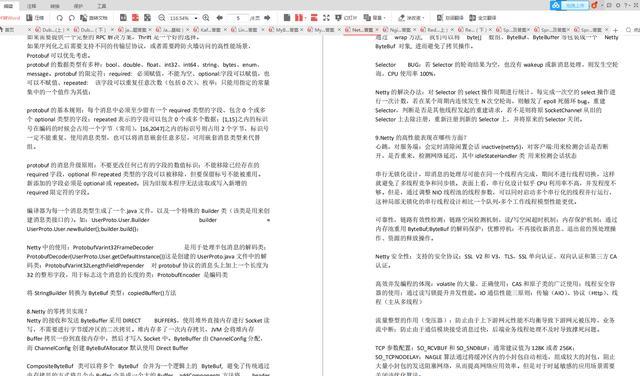Click the heading "9.Netty 的高性能表现在哪些方面?"
The image size is (640, 376).
(421, 138)
